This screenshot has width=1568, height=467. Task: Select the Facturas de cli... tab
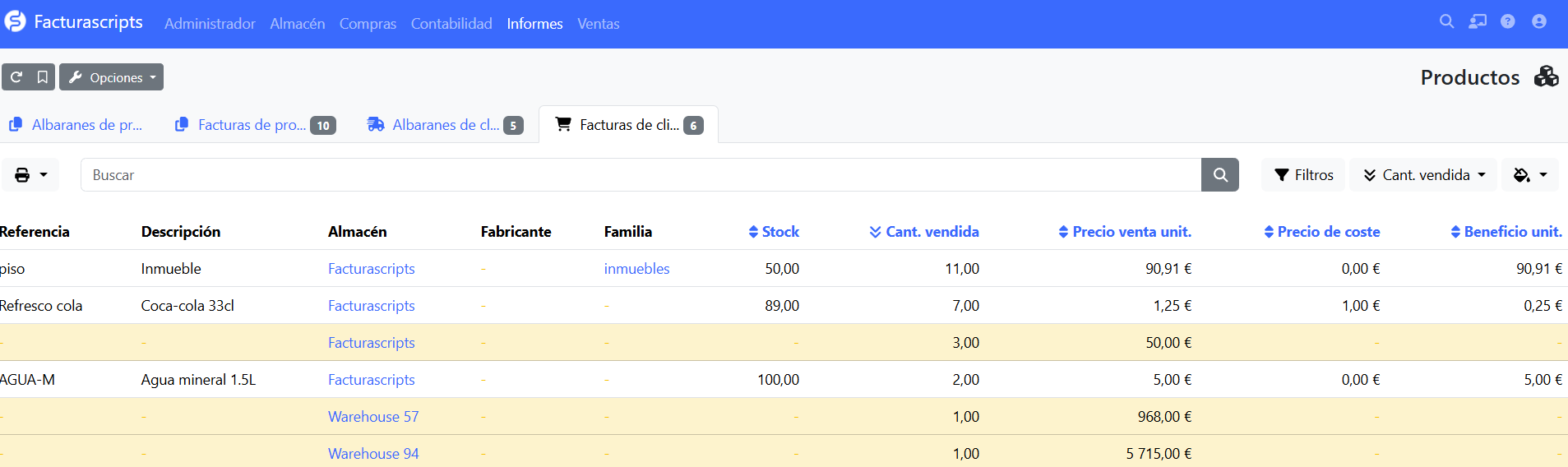629,125
